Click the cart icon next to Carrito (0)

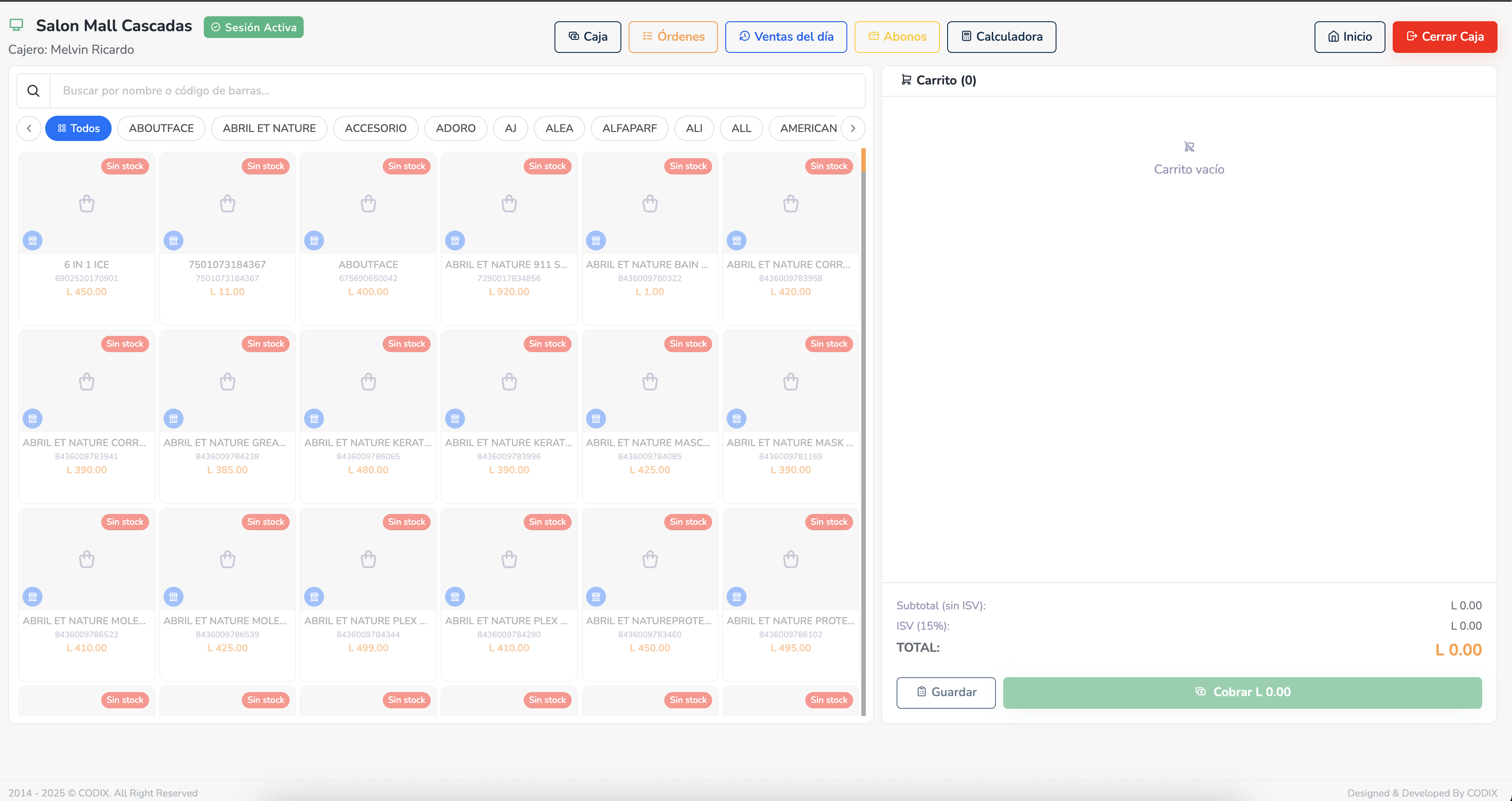pyautogui.click(x=906, y=80)
